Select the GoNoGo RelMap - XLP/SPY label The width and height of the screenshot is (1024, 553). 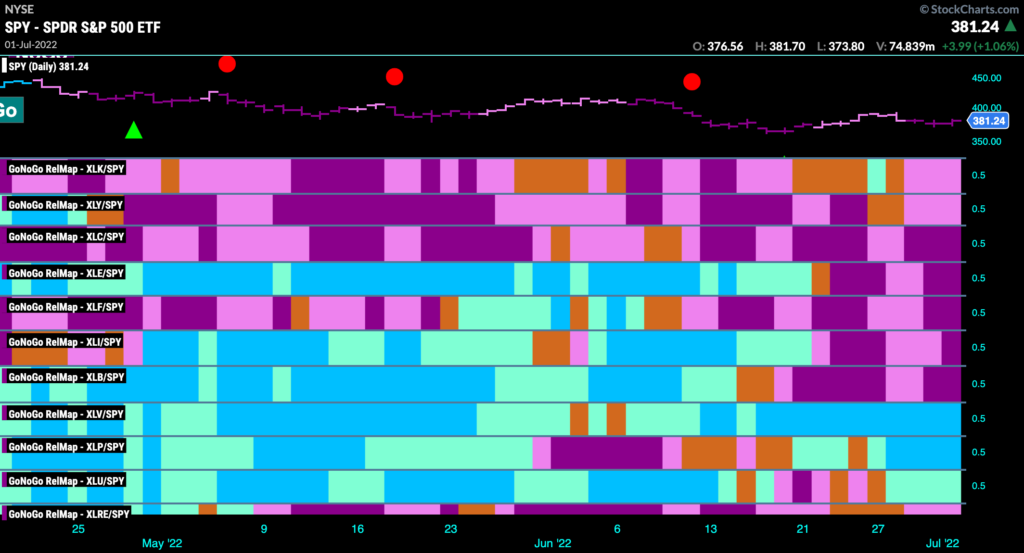point(66,447)
